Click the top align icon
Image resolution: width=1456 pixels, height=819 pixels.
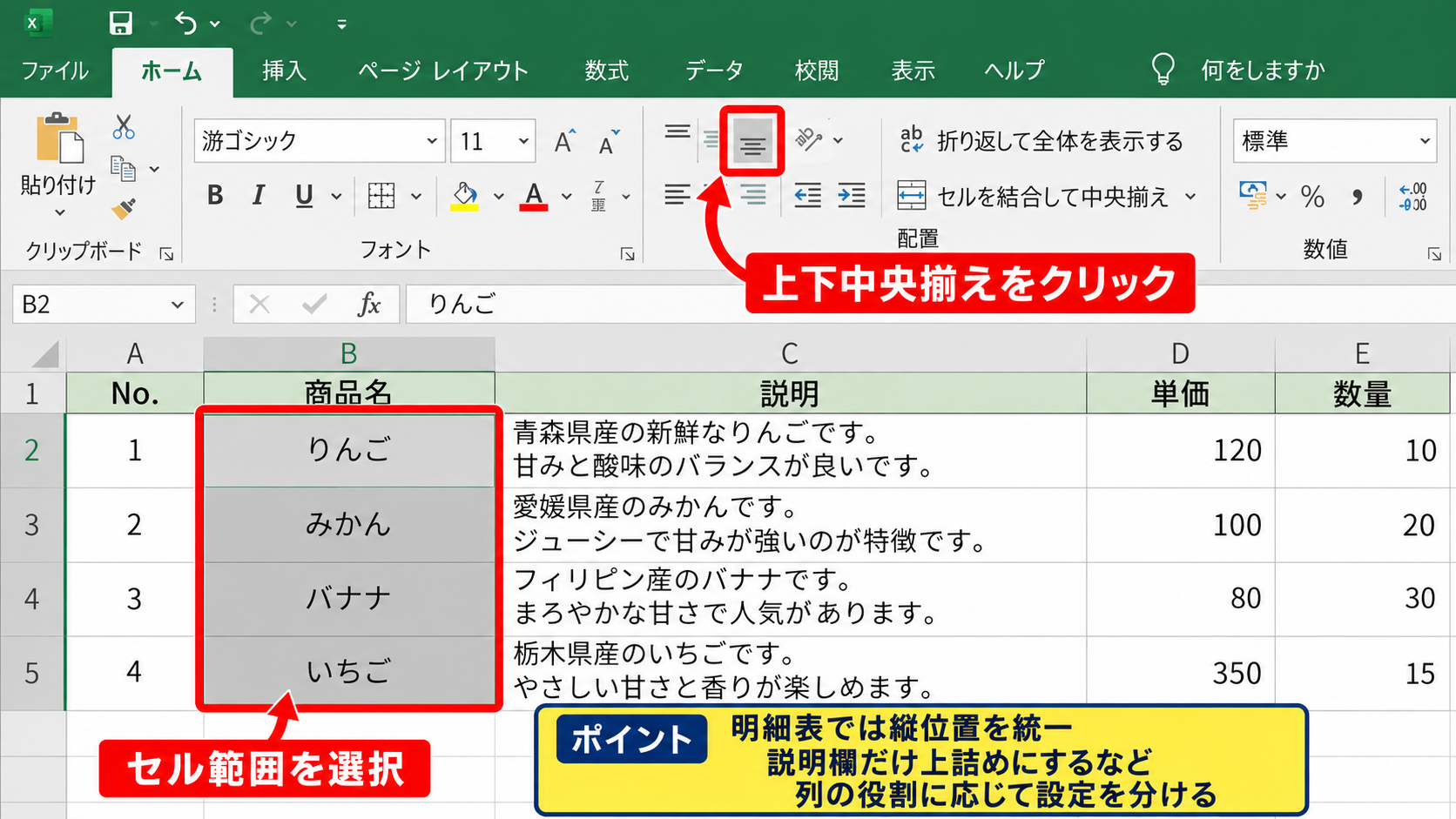point(677,132)
